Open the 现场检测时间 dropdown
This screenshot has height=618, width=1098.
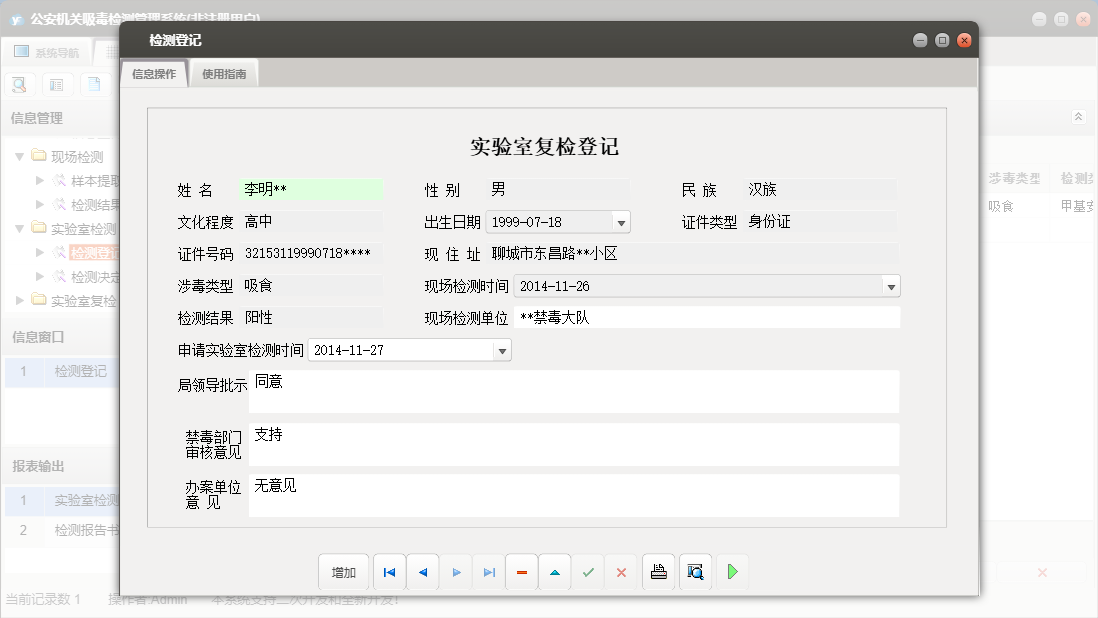pyautogui.click(x=890, y=285)
